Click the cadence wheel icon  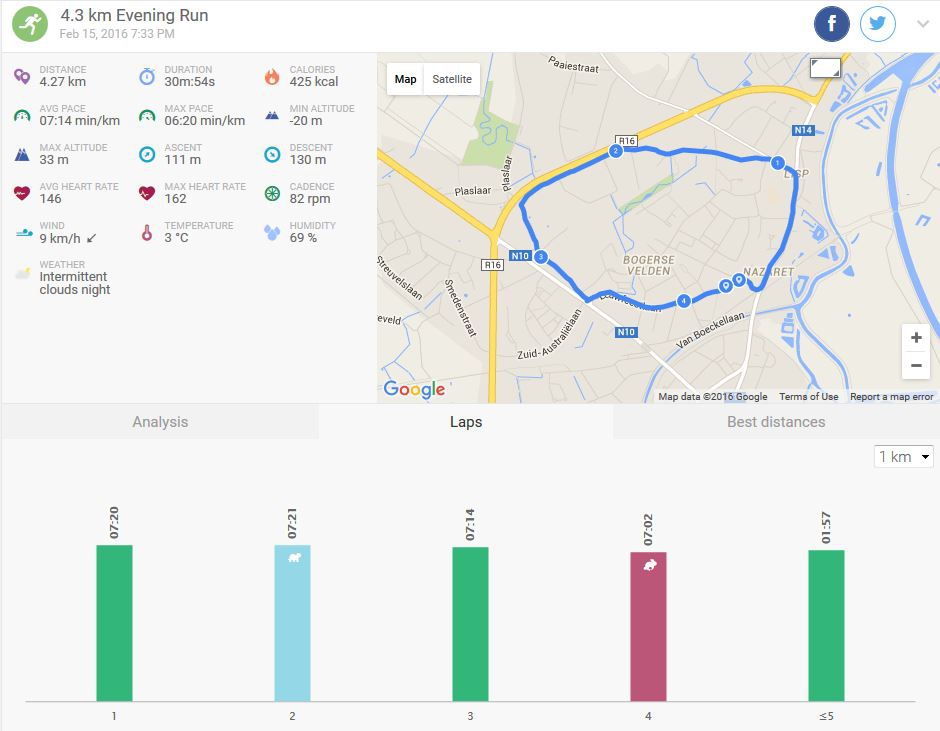click(272, 193)
